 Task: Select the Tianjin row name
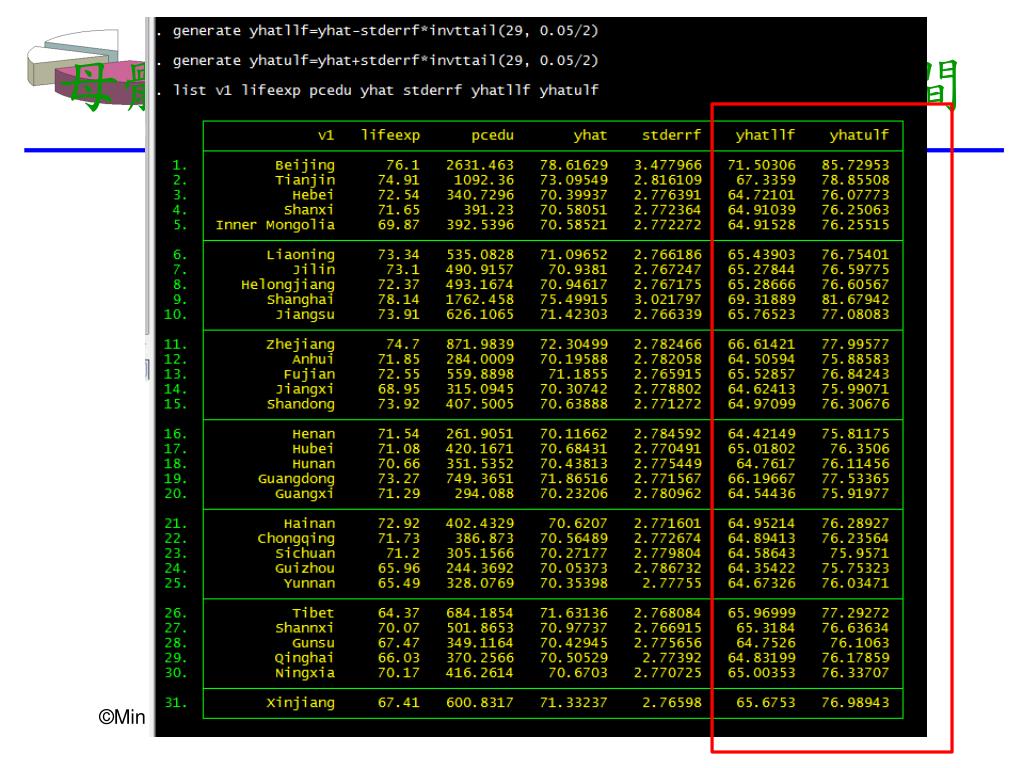(x=304, y=180)
